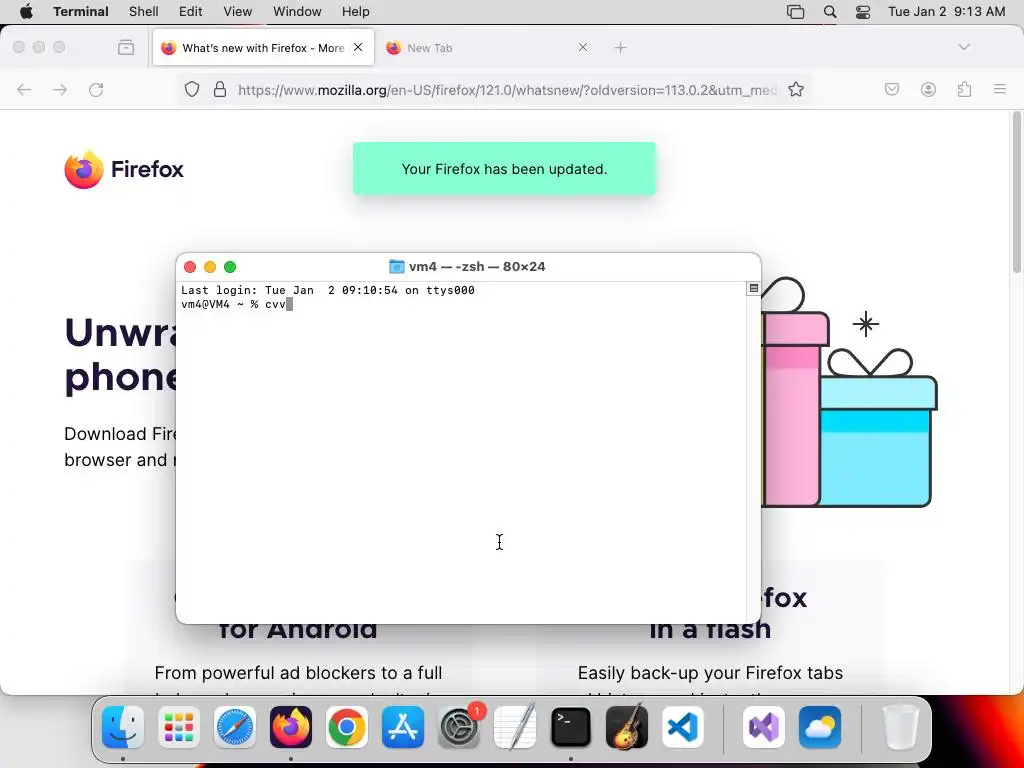Go back in Firefox
The height and width of the screenshot is (768, 1024).
(x=24, y=89)
